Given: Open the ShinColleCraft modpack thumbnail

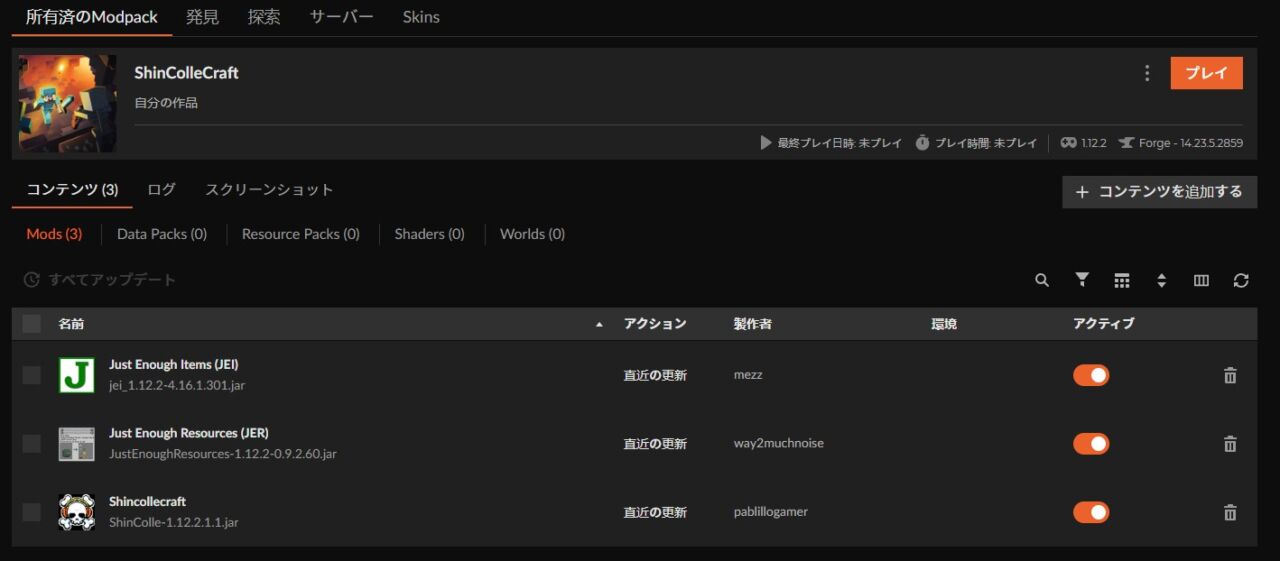Looking at the screenshot, I should coord(68,103).
